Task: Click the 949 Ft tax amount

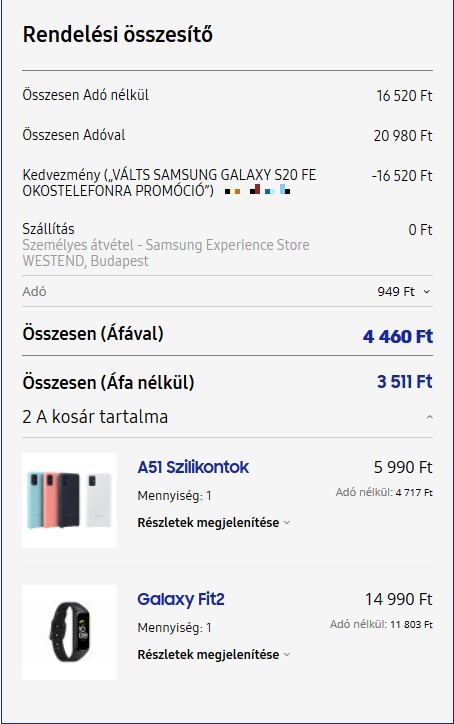Action: (x=396, y=292)
